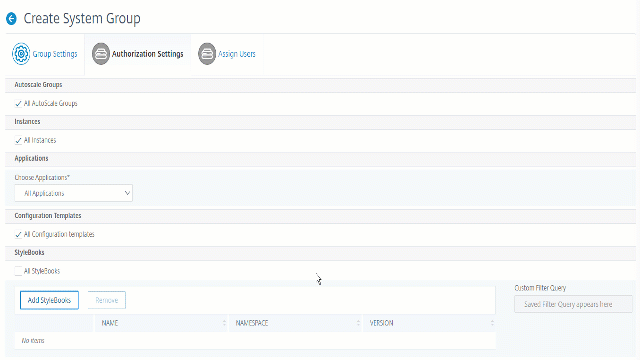Uncheck the All Configuration templates checkbox
Image resolution: width=640 pixels, height=360 pixels.
click(x=18, y=234)
